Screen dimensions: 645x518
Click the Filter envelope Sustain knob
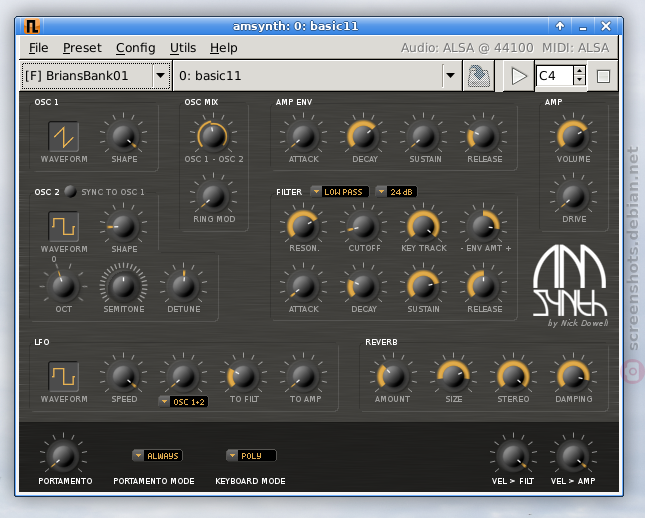click(423, 286)
